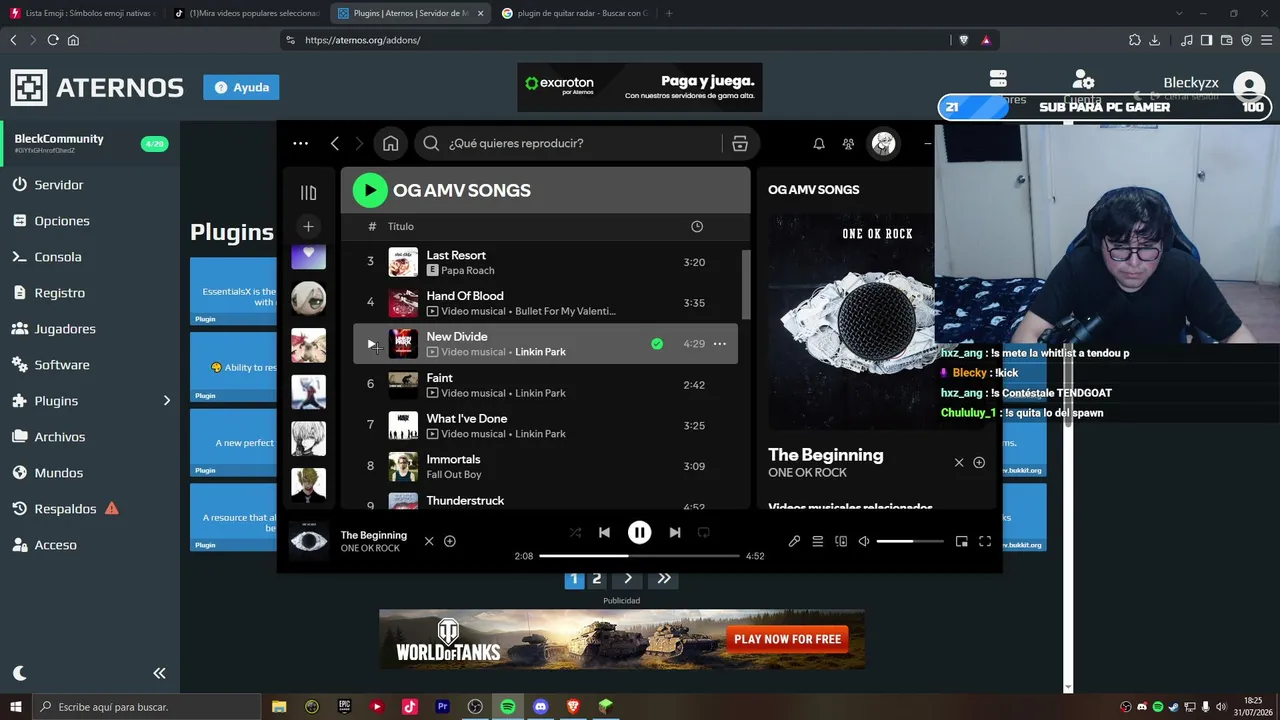Add The Beginning to library in player bar
The width and height of the screenshot is (1280, 720).
coord(450,541)
